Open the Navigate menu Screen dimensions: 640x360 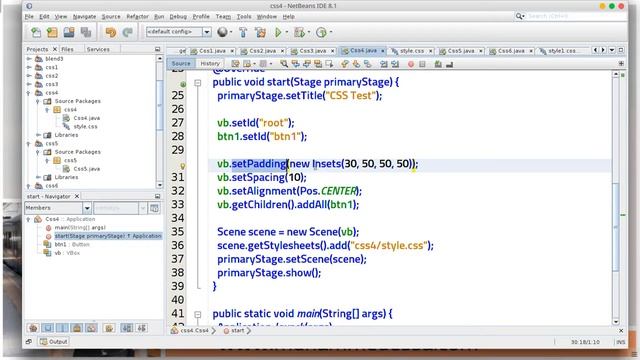coord(84,16)
